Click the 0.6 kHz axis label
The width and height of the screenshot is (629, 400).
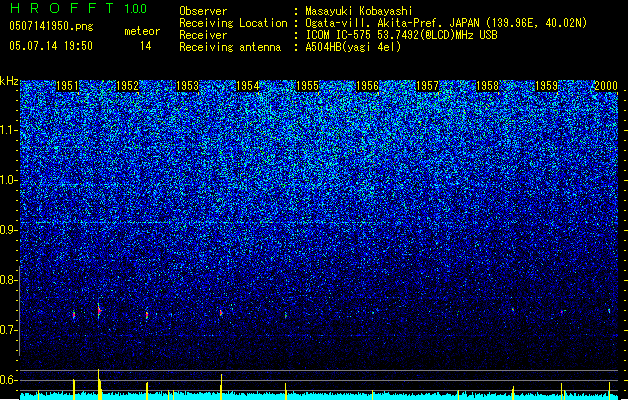tap(8, 380)
